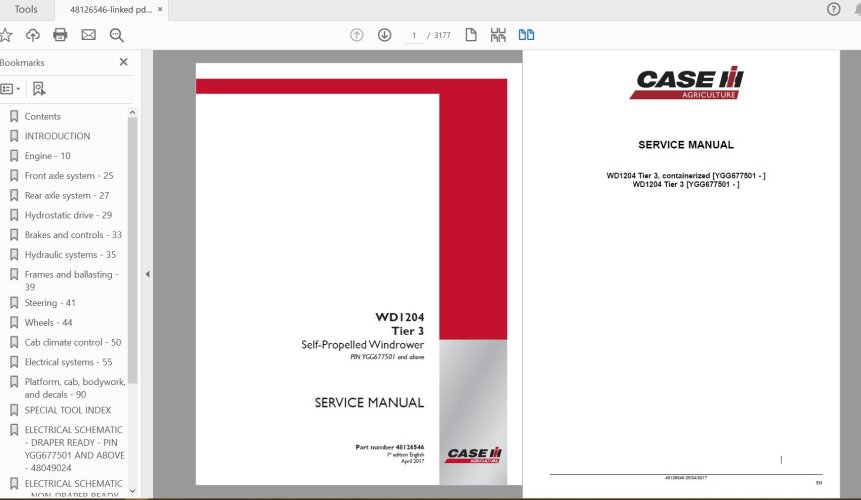Click bookmark icon beside Wheels - 44
Screen dimensions: 861x500
pyautogui.click(x=14, y=323)
